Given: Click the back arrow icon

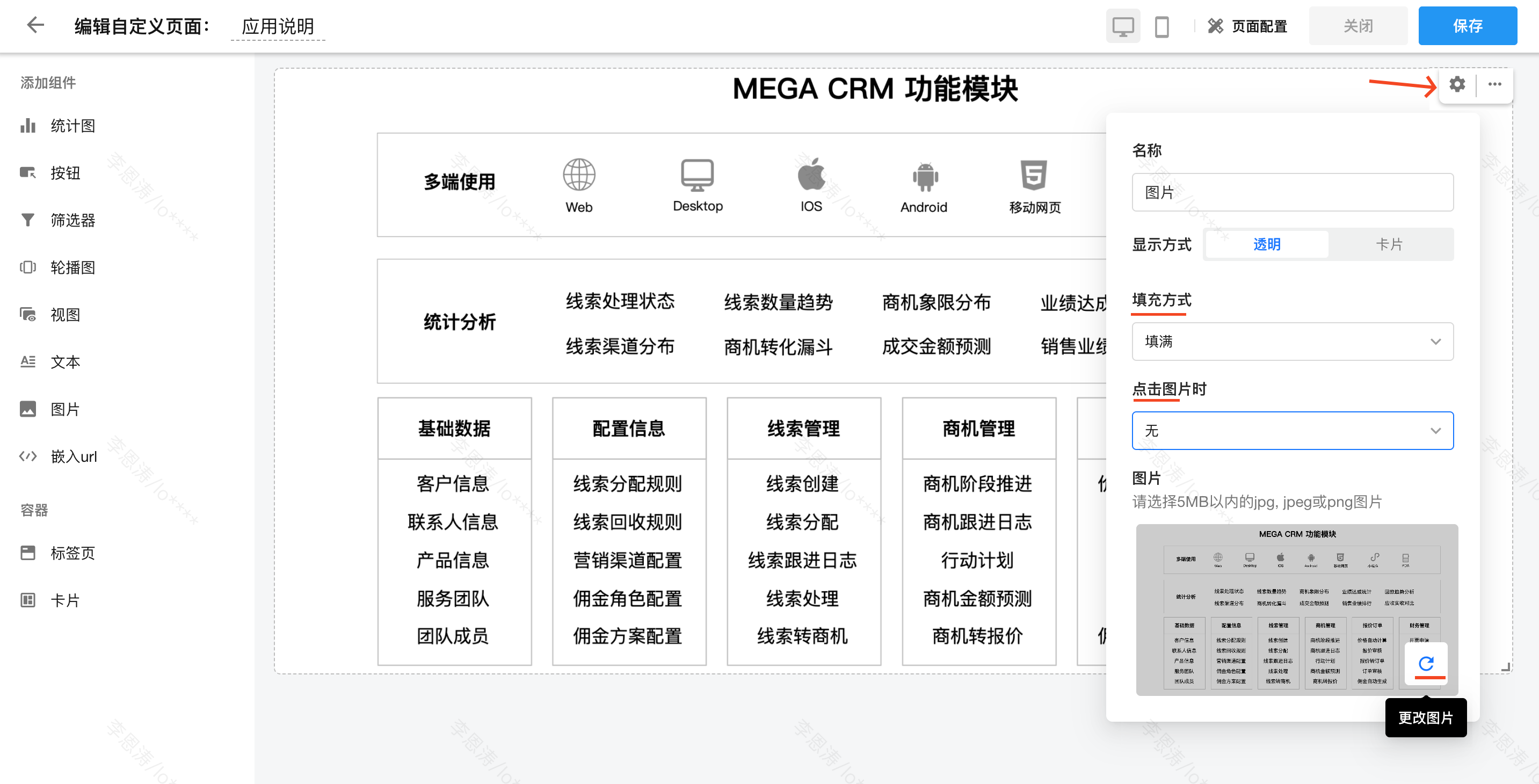Looking at the screenshot, I should [35, 25].
